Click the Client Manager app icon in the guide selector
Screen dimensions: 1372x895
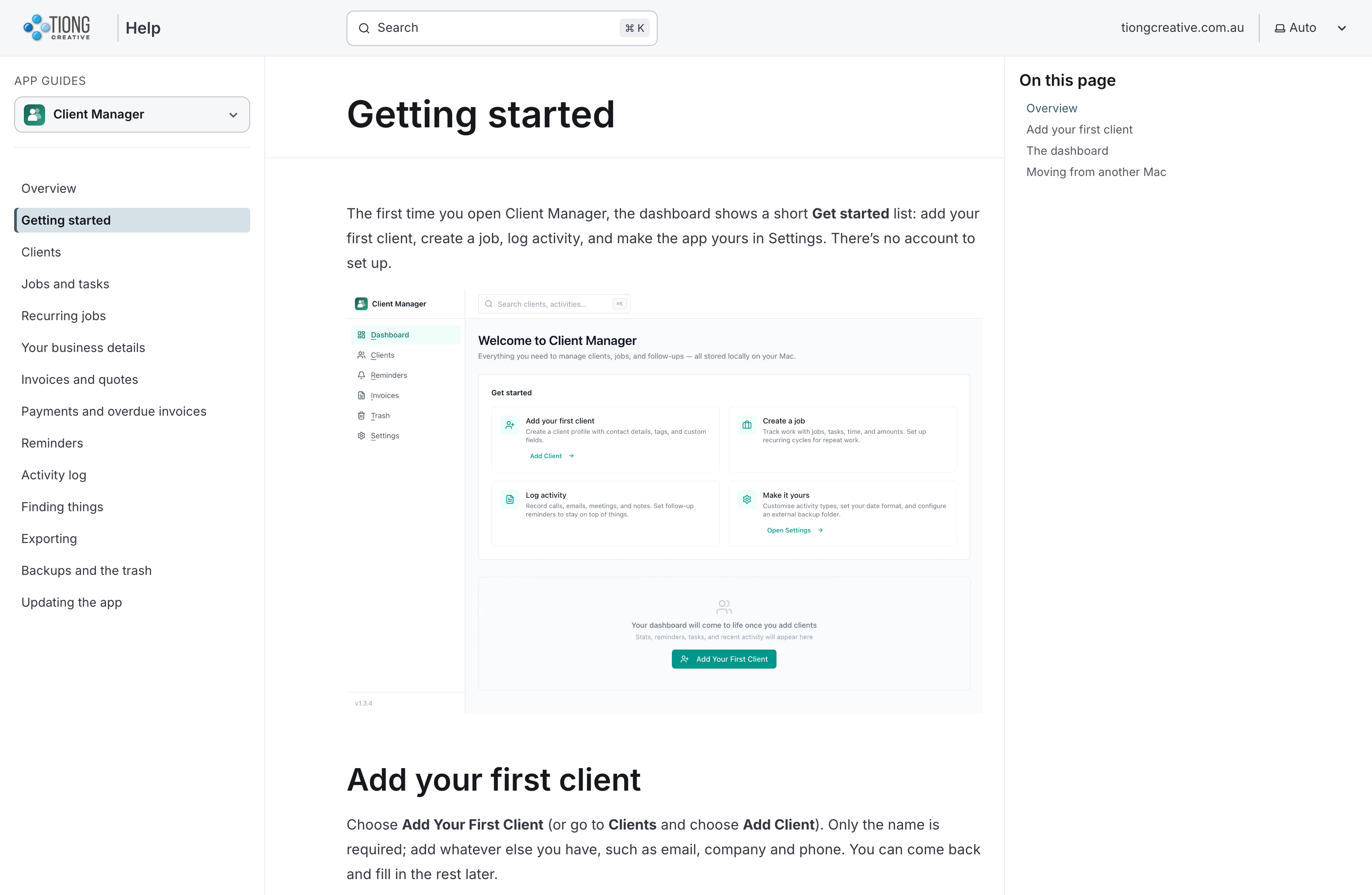point(34,115)
